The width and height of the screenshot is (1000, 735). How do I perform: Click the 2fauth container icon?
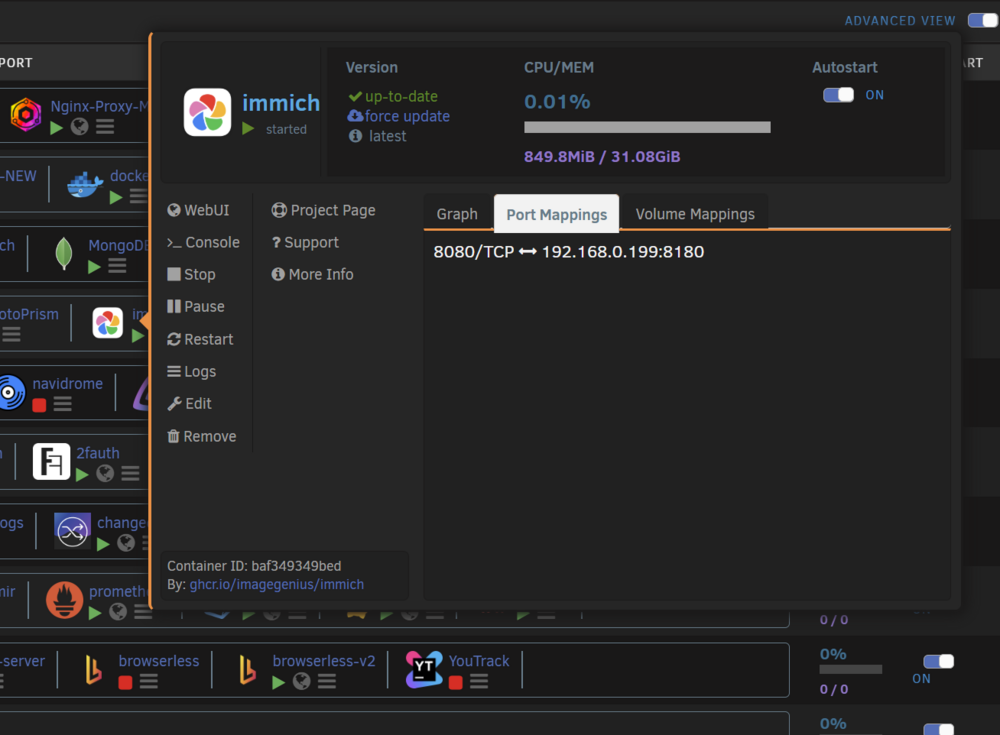click(52, 461)
